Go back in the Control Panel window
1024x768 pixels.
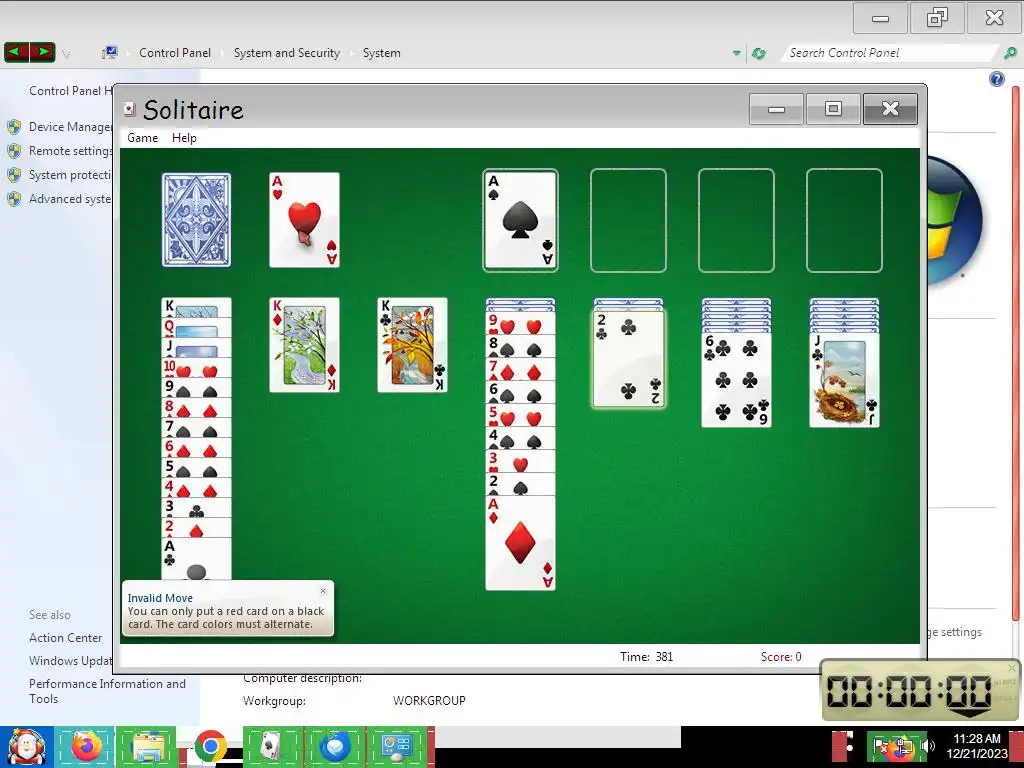17,52
